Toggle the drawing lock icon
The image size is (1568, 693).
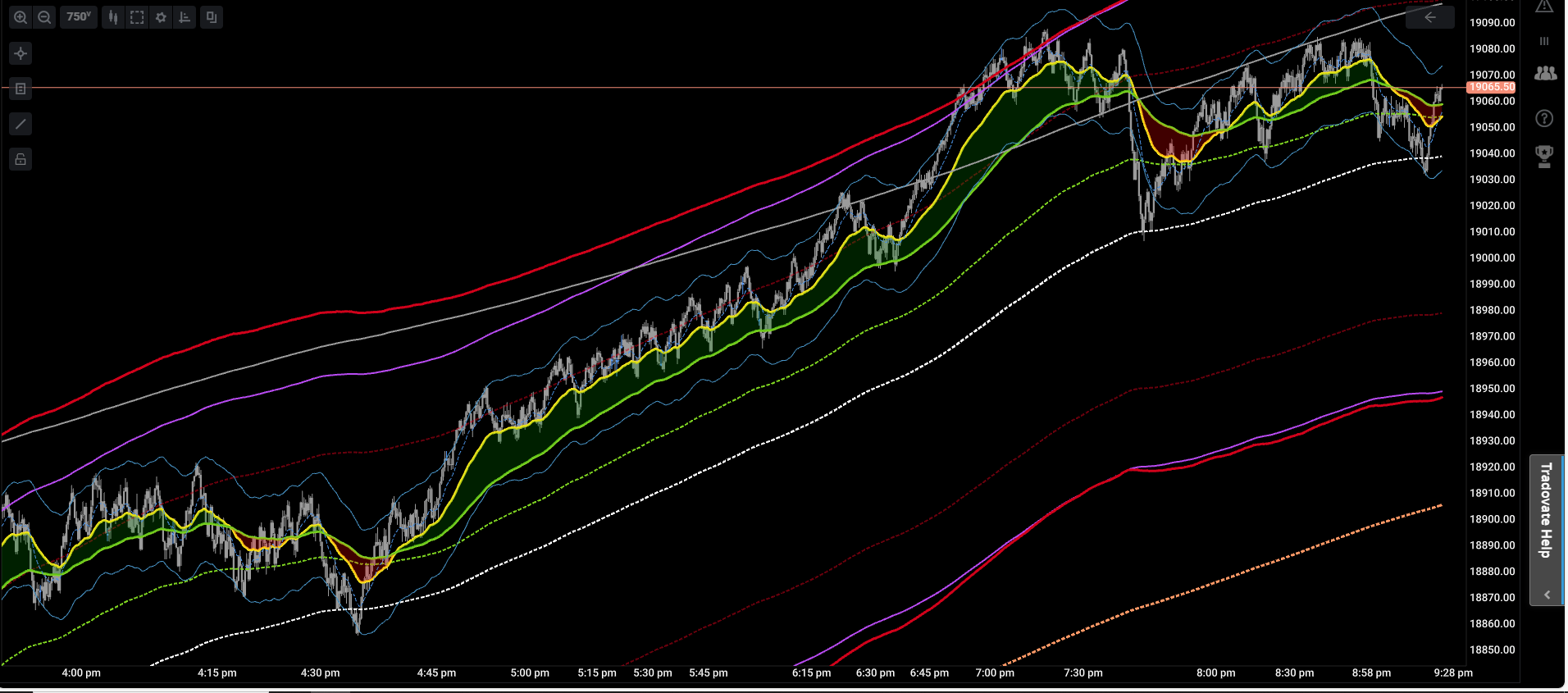click(x=21, y=159)
